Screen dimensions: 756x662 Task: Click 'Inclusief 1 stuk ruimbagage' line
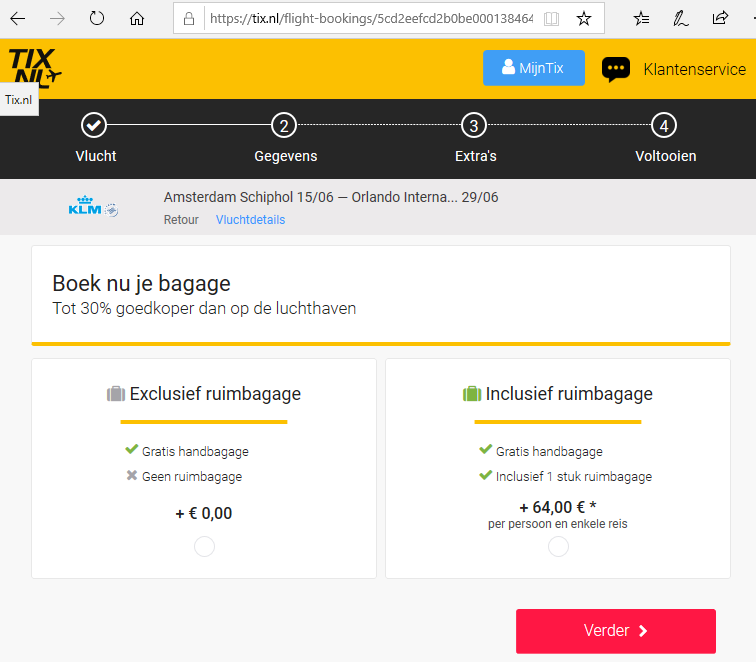[574, 476]
